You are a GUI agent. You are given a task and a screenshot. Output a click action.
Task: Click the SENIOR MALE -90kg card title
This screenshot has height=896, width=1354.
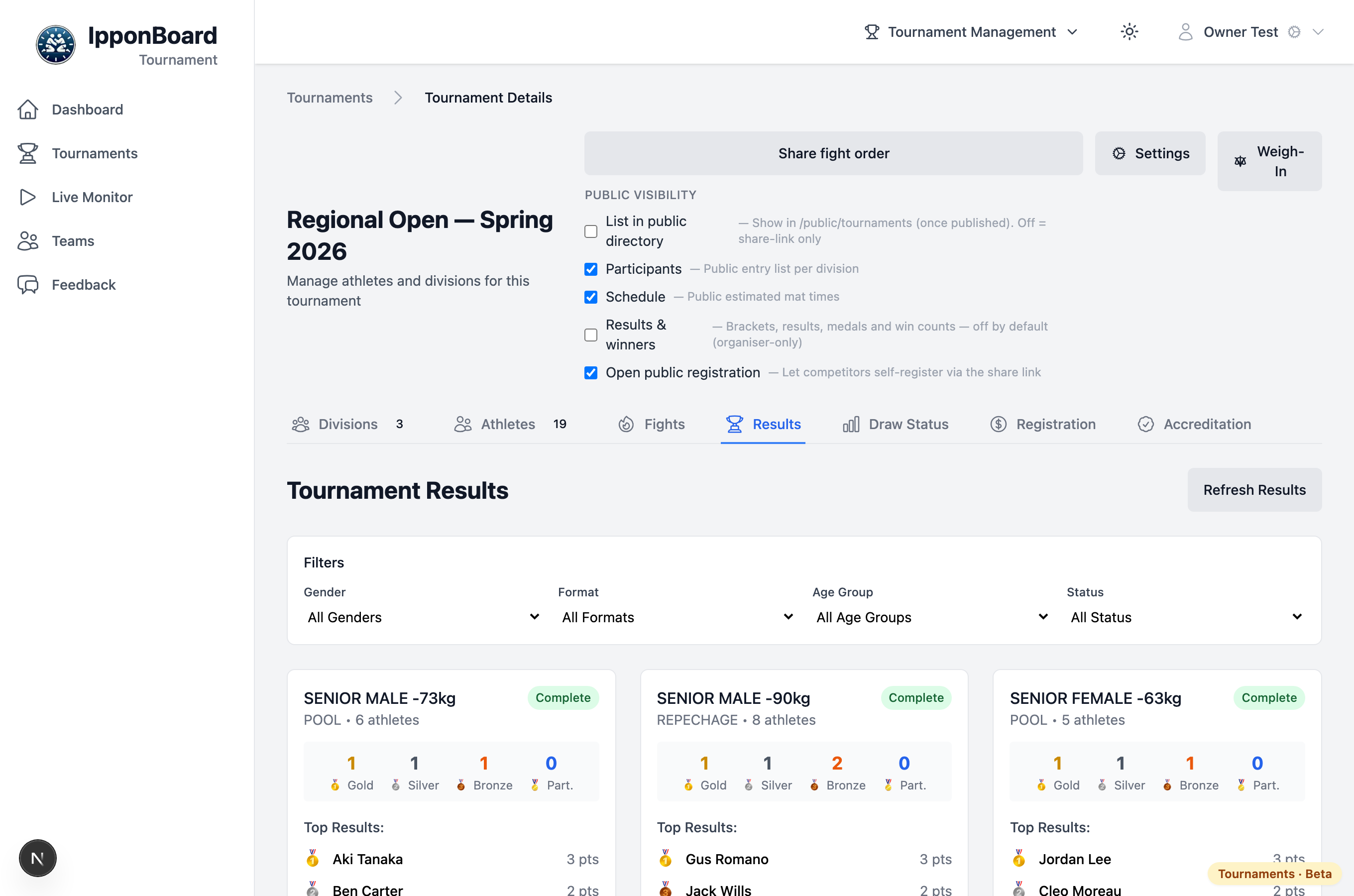734,698
